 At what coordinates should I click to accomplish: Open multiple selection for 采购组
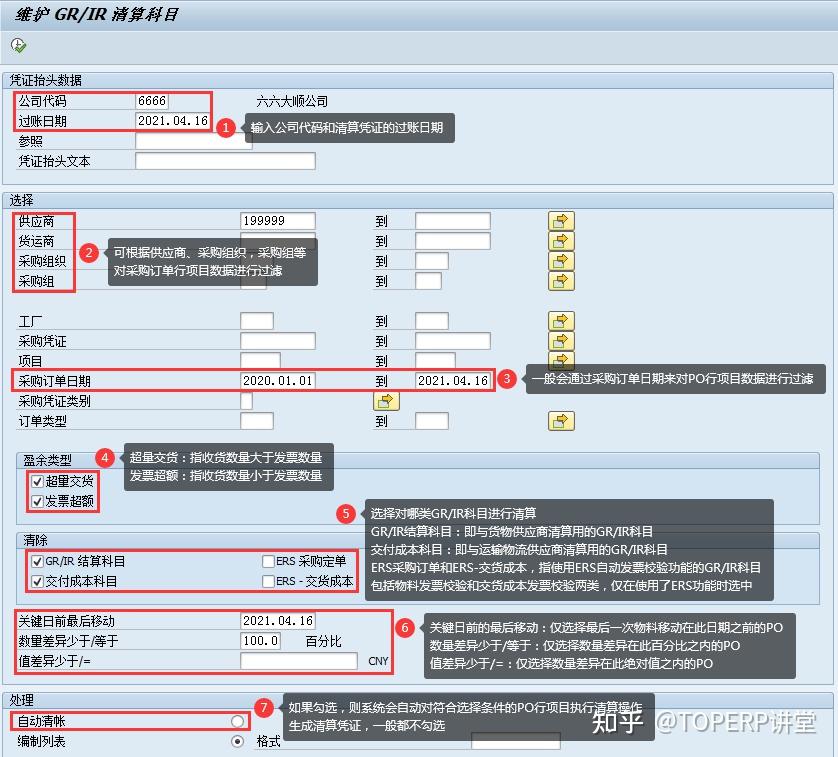click(x=561, y=281)
